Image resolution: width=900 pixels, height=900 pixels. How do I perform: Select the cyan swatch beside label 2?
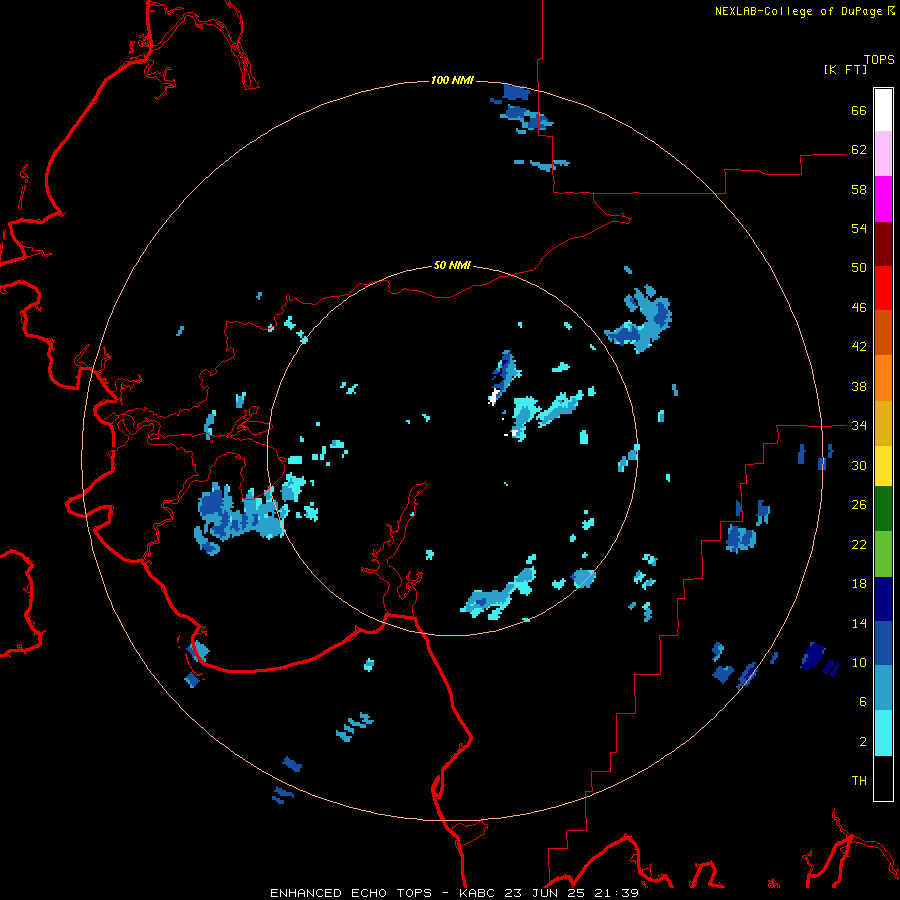883,733
